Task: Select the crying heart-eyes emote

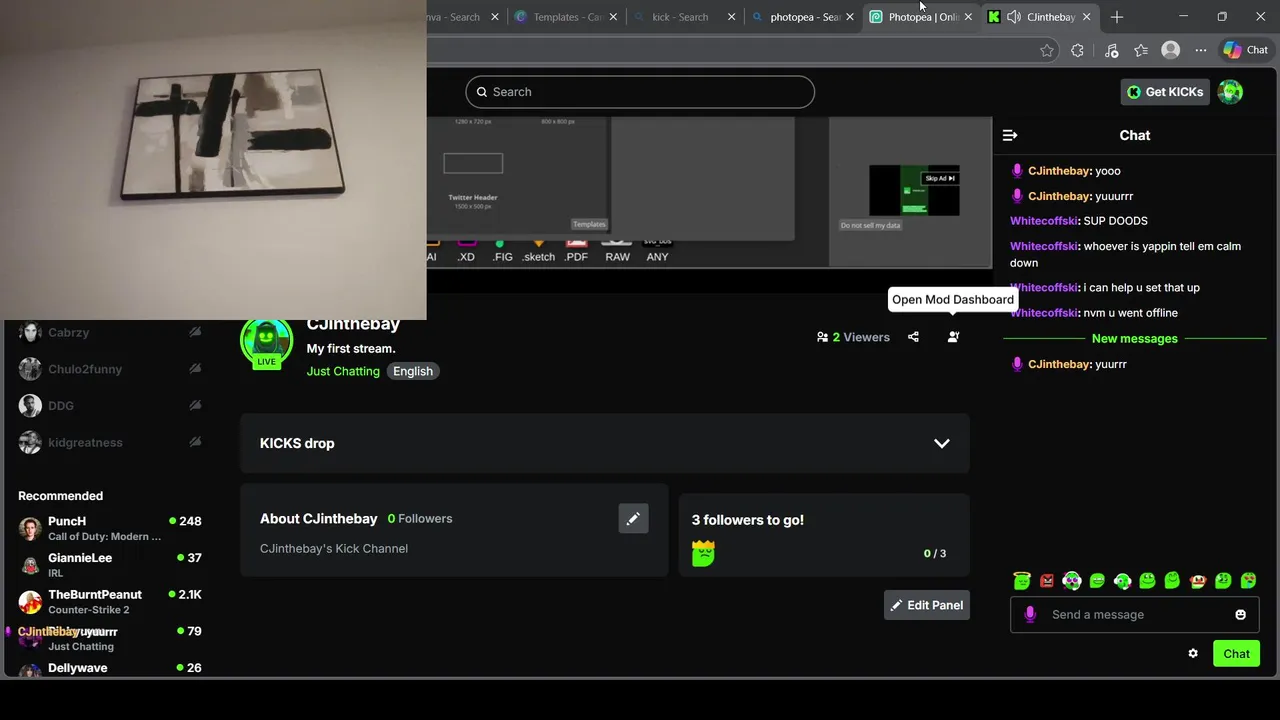Action: pos(1248,581)
